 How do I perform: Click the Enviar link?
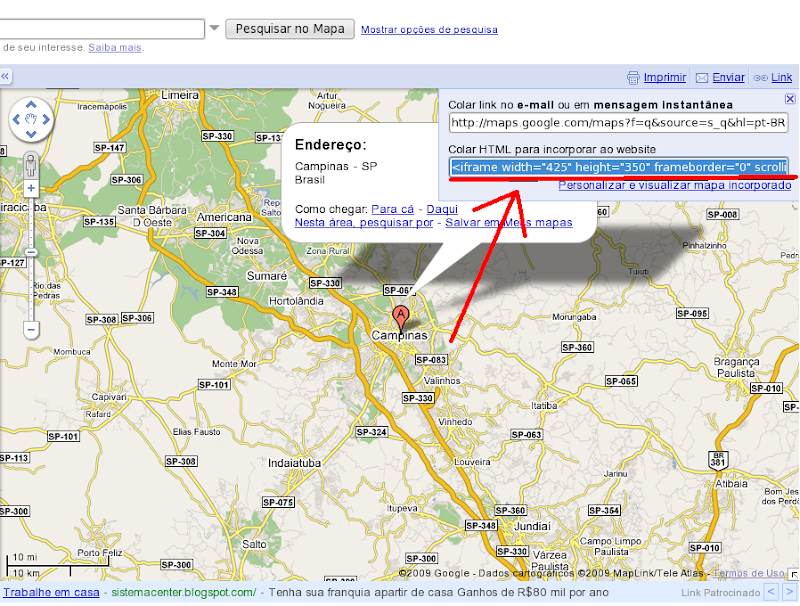point(728,77)
